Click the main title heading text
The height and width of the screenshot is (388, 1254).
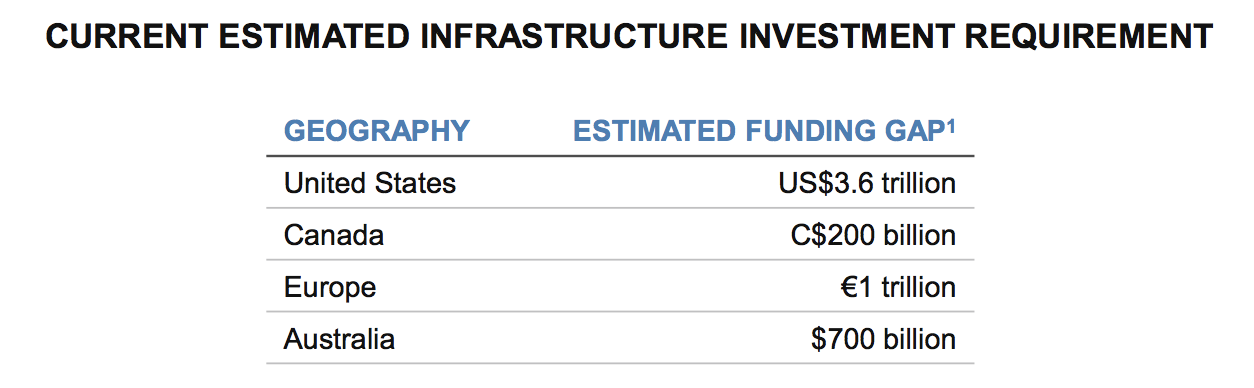coord(630,39)
